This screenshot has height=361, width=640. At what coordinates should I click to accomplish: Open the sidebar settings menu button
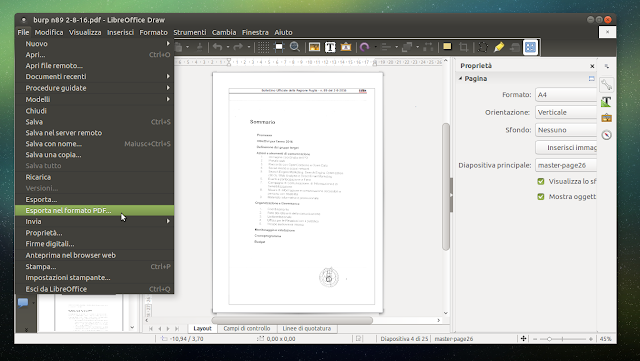coord(607,66)
